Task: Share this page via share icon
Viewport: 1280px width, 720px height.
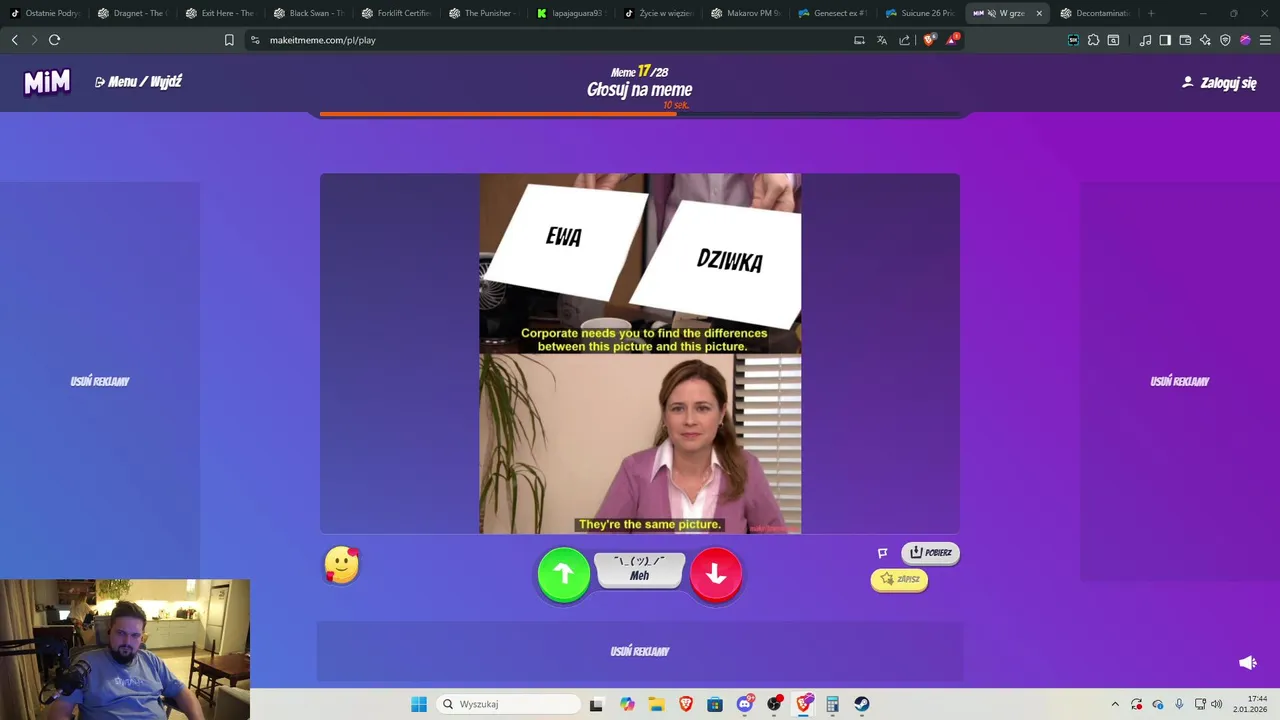Action: point(905,40)
